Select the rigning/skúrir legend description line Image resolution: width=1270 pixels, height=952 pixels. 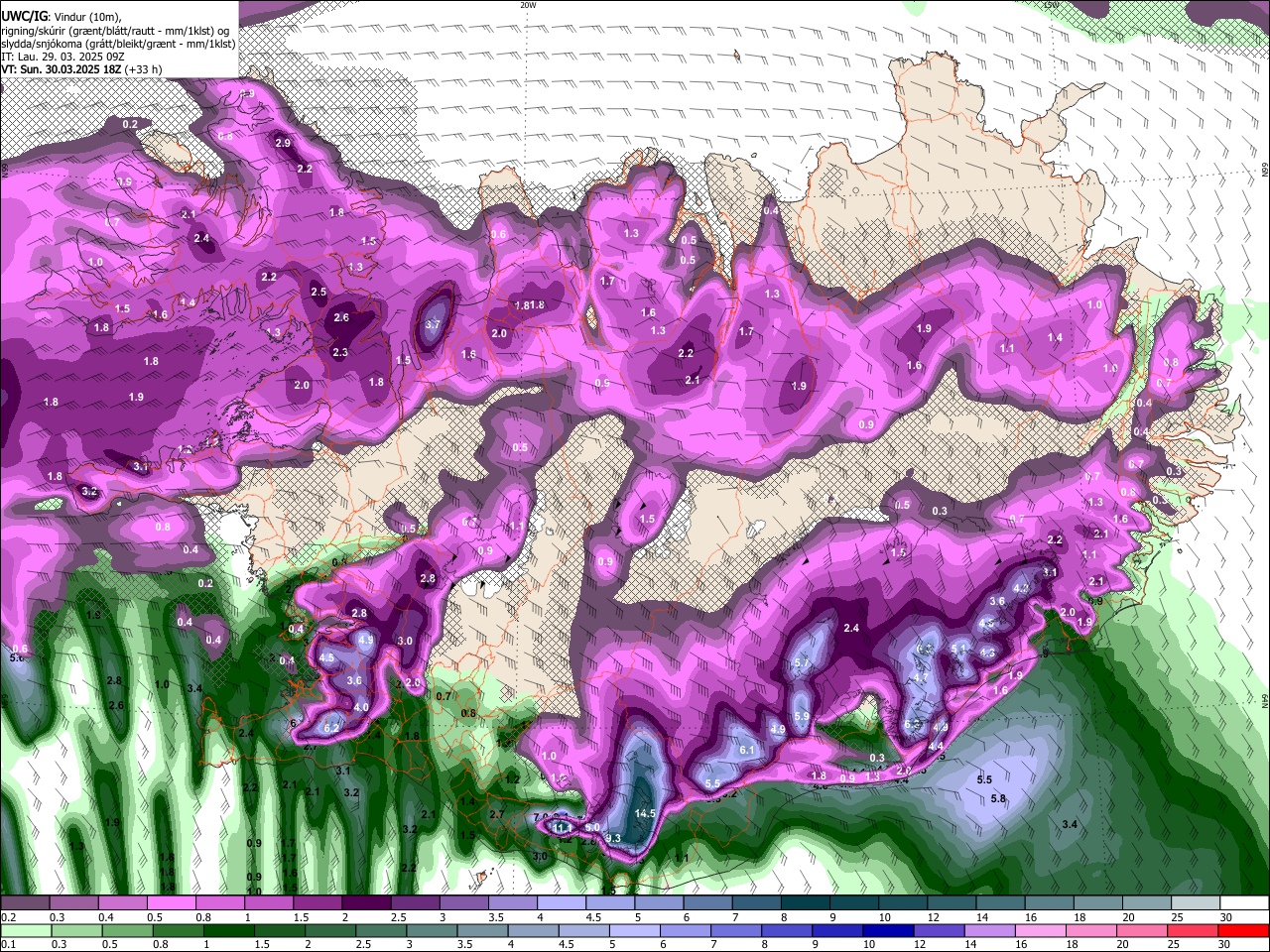click(117, 30)
